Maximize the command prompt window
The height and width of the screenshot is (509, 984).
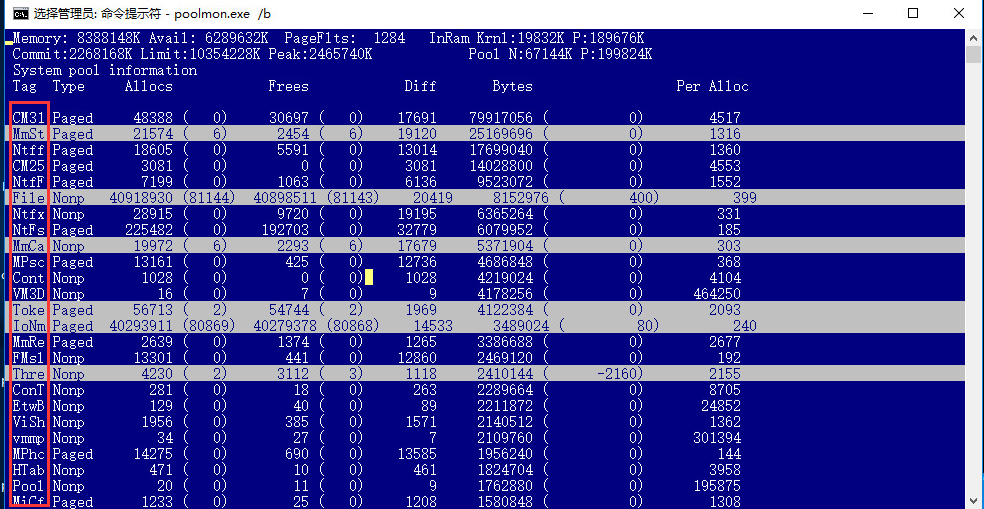pos(913,14)
